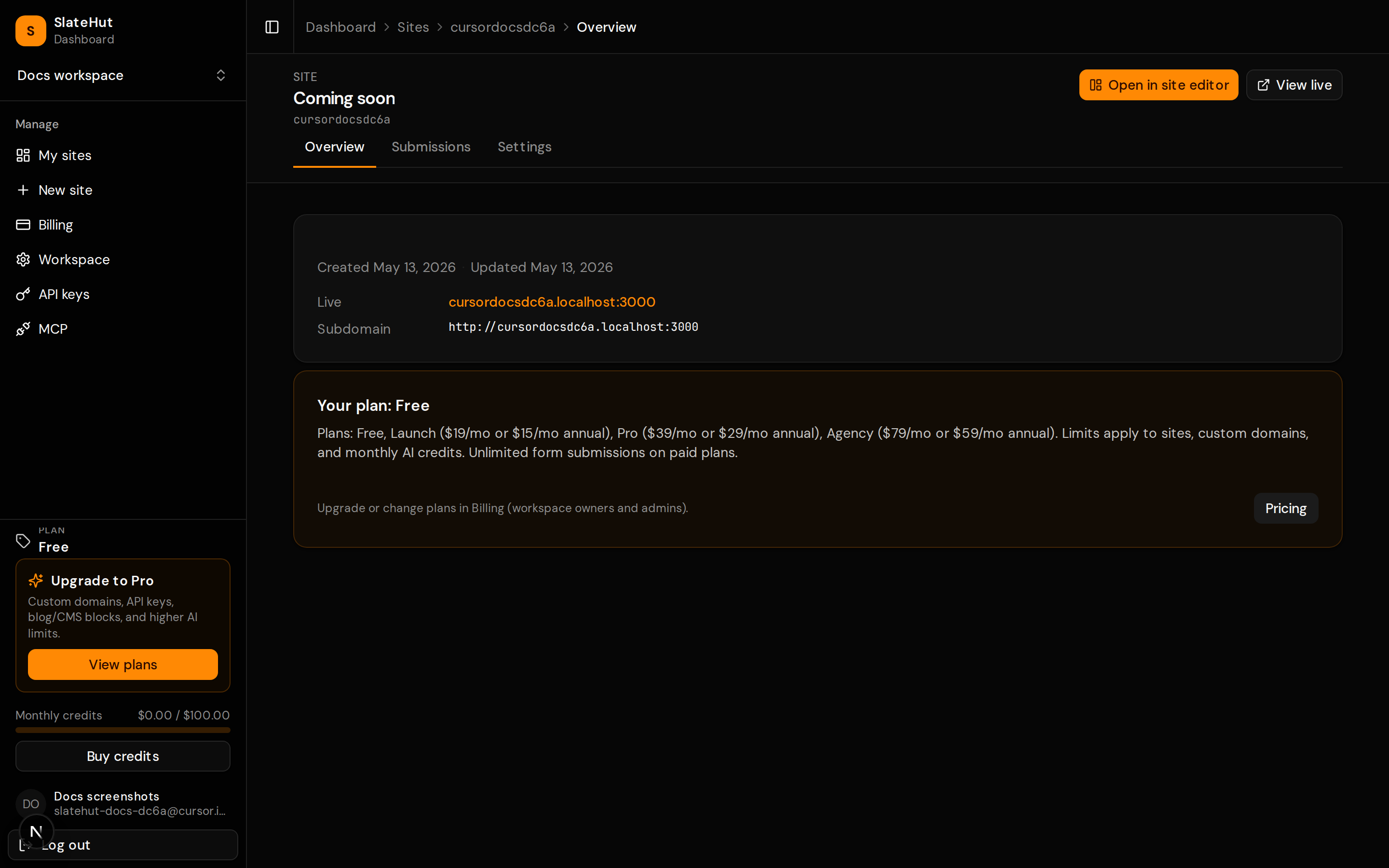Image resolution: width=1389 pixels, height=868 pixels.
Task: Click Dashboard in the breadcrumb
Action: (340, 27)
